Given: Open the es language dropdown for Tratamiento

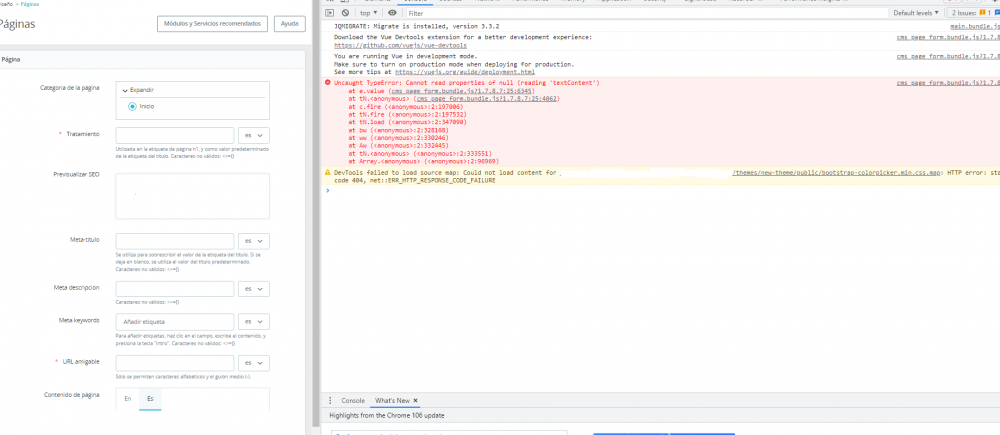Looking at the screenshot, I should coord(254,135).
